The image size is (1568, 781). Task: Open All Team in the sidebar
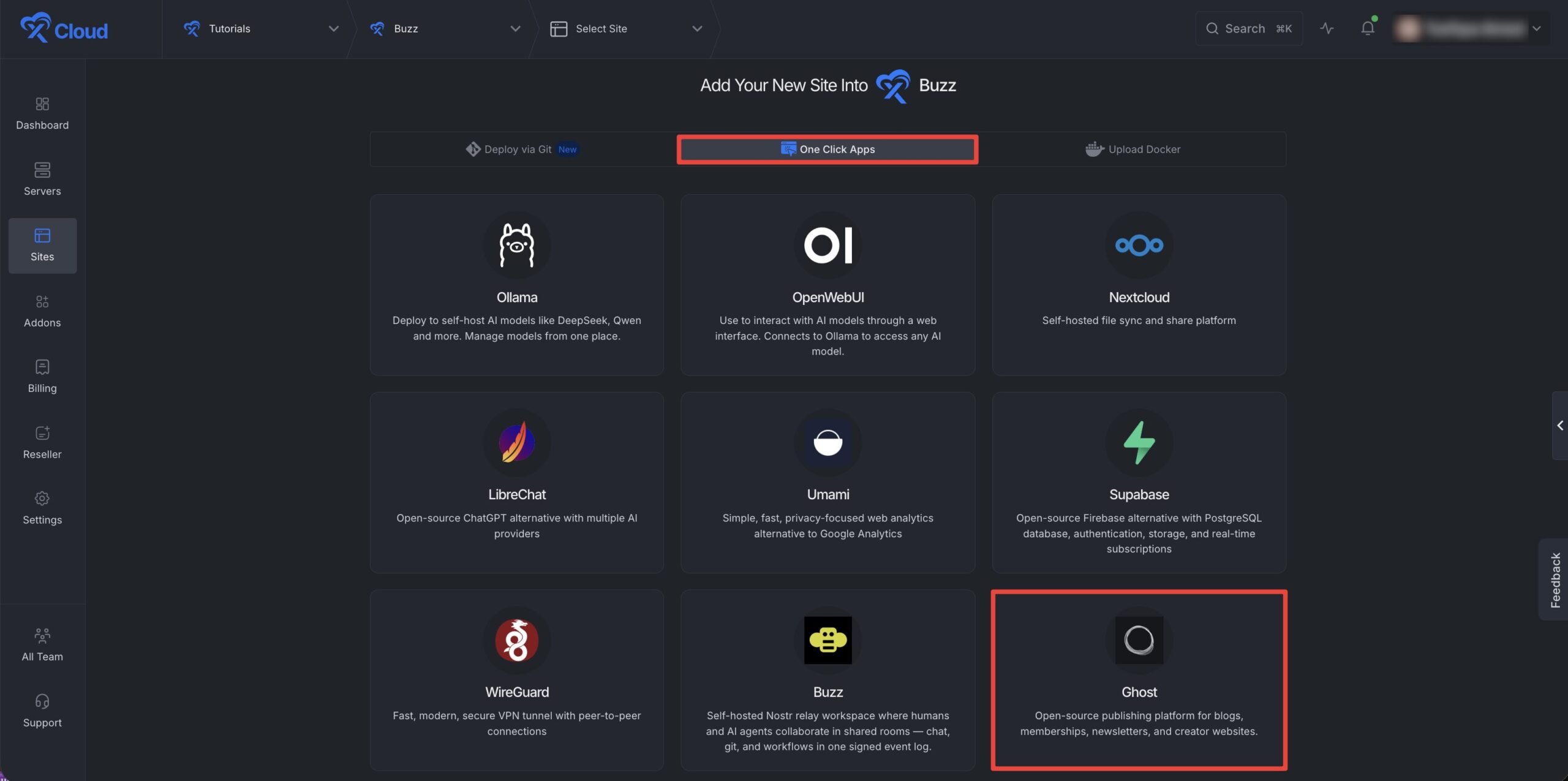(42, 645)
